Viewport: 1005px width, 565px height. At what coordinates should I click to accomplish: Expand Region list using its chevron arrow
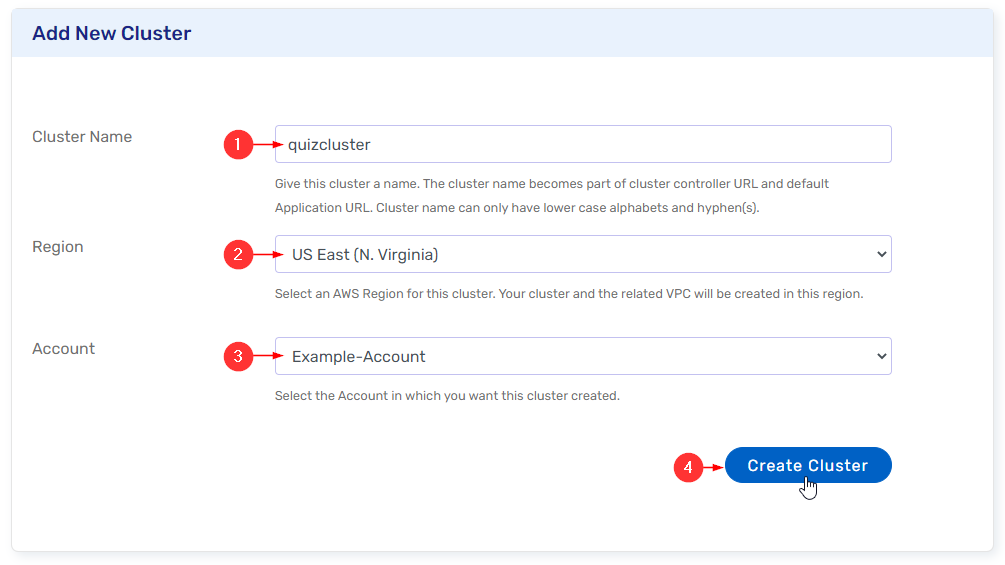pyautogui.click(x=881, y=254)
